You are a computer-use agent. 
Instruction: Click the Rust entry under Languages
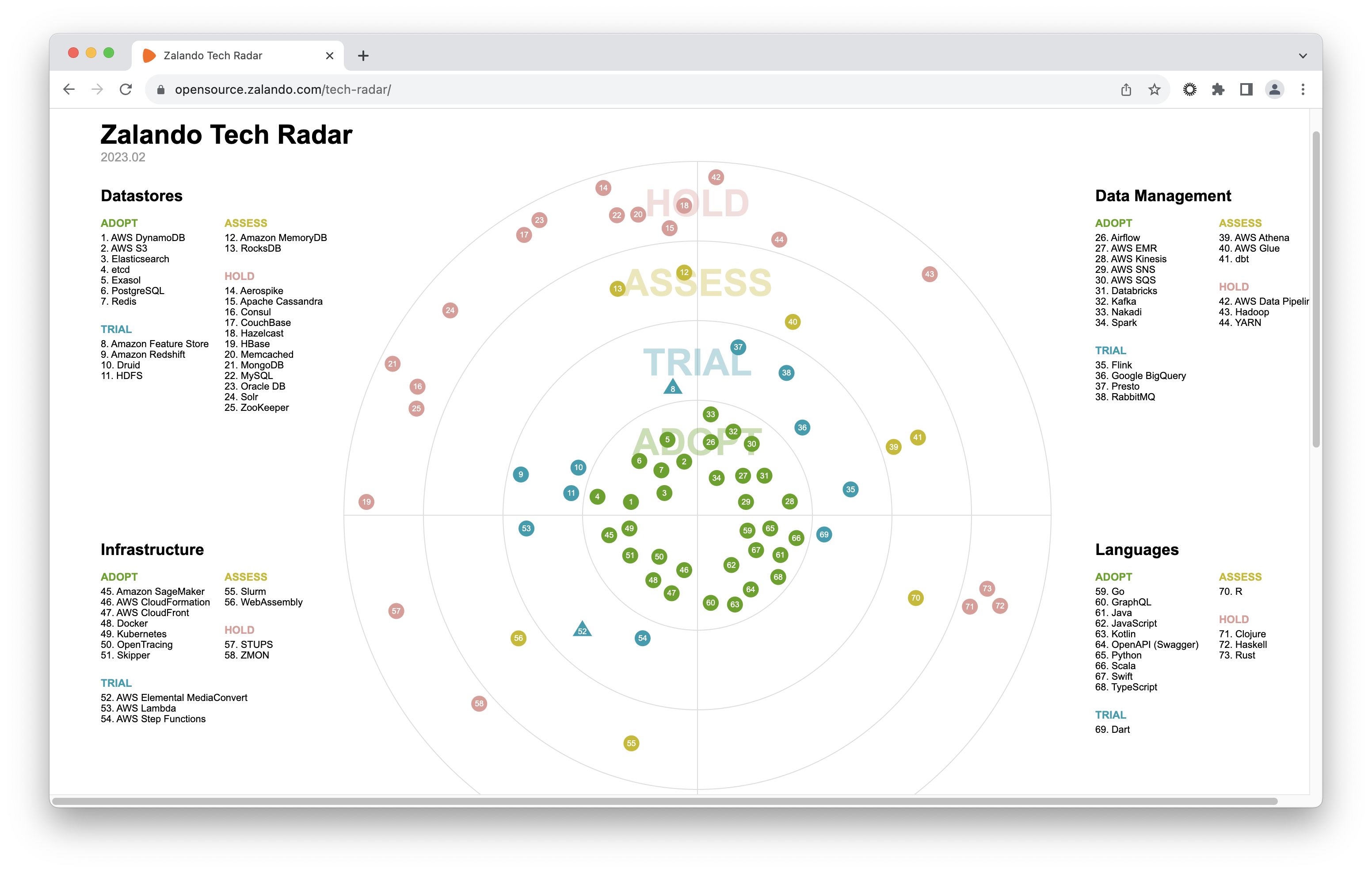[x=1244, y=655]
